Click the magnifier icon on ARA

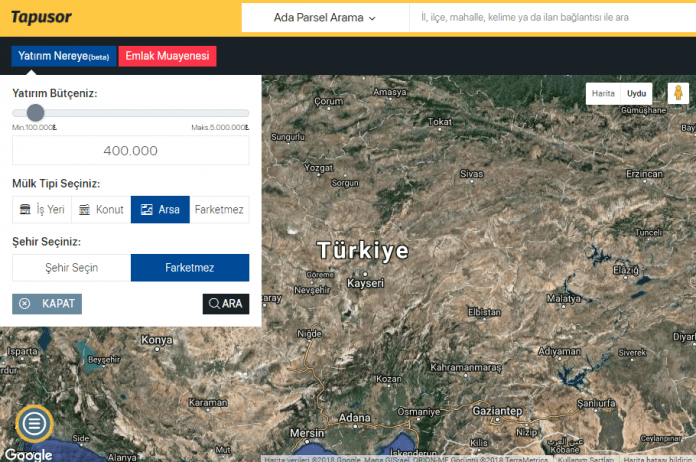(214, 304)
